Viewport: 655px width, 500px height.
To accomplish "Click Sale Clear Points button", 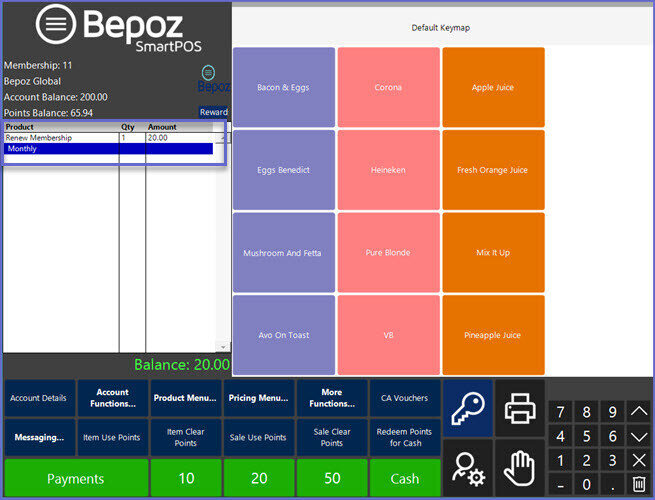I will (x=332, y=437).
